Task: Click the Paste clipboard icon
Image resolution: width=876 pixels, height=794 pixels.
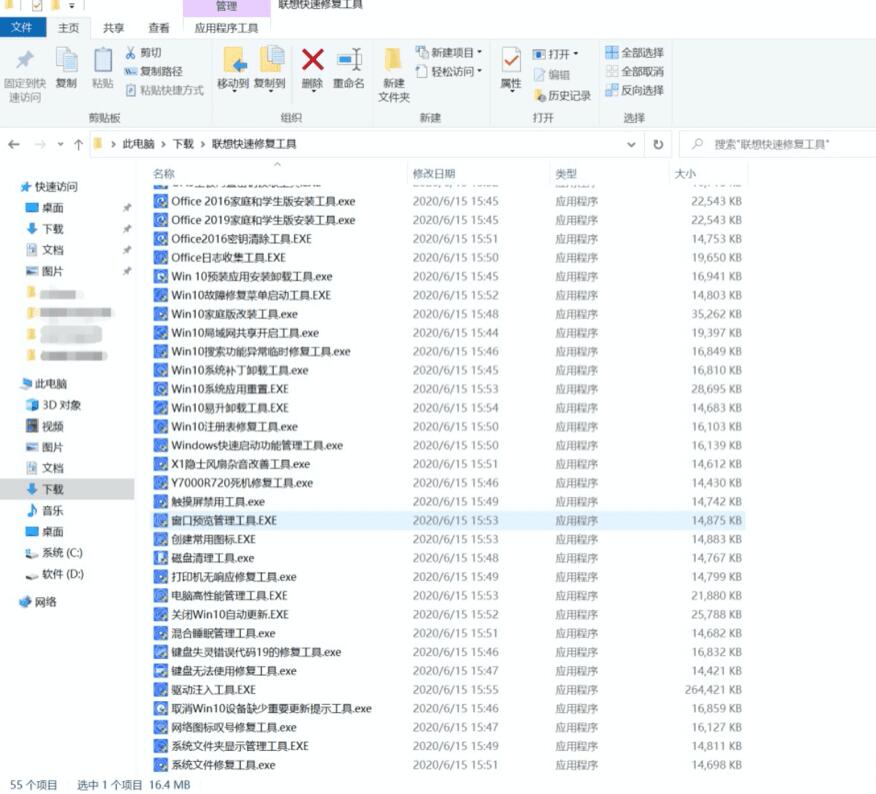Action: [x=102, y=60]
